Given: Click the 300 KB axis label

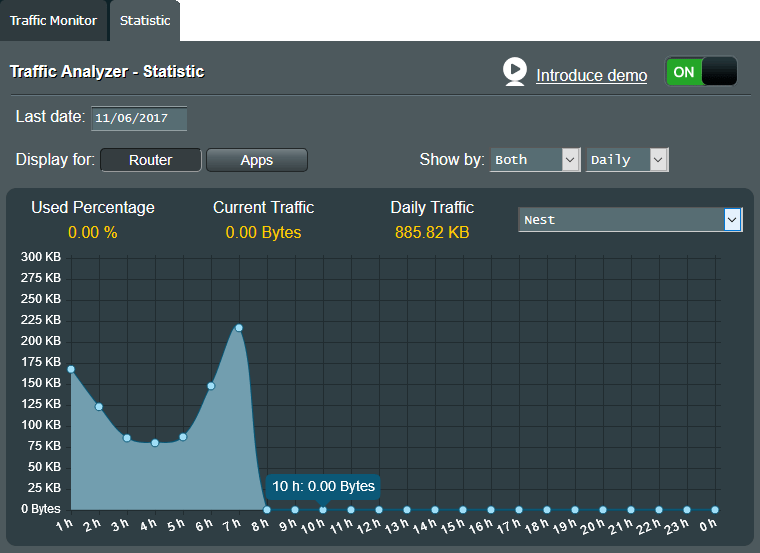Looking at the screenshot, I should [x=41, y=257].
